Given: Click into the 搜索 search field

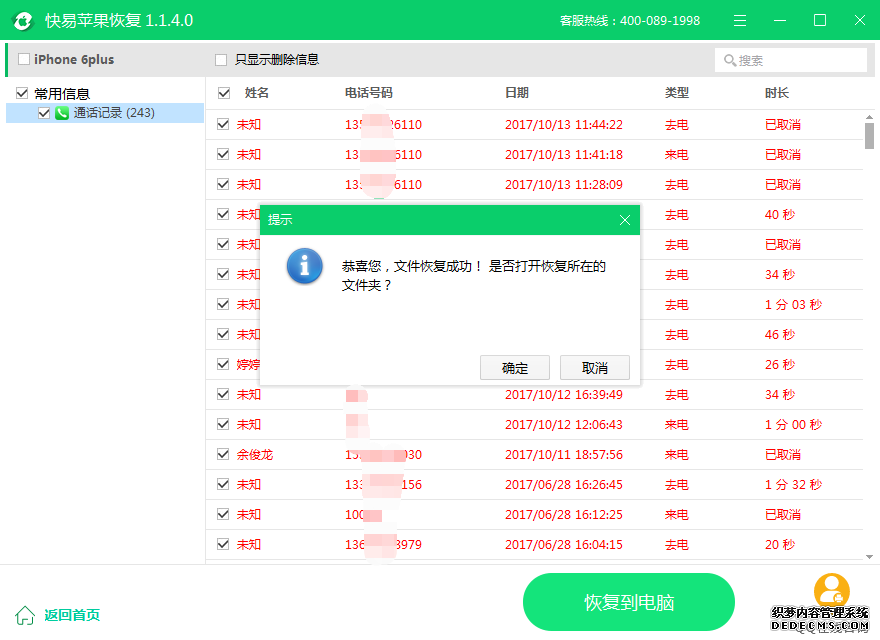Looking at the screenshot, I should click(791, 60).
